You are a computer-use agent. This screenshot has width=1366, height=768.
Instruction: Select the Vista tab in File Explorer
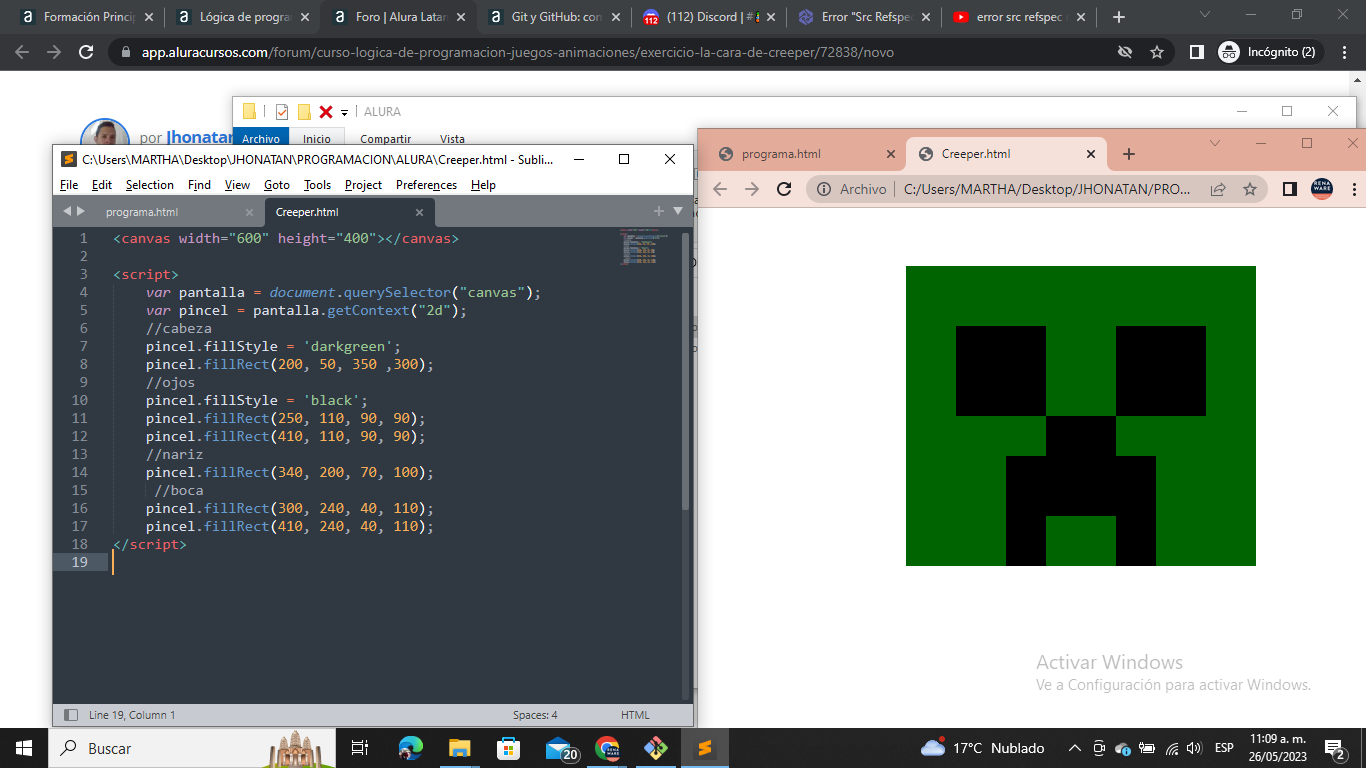tap(452, 139)
